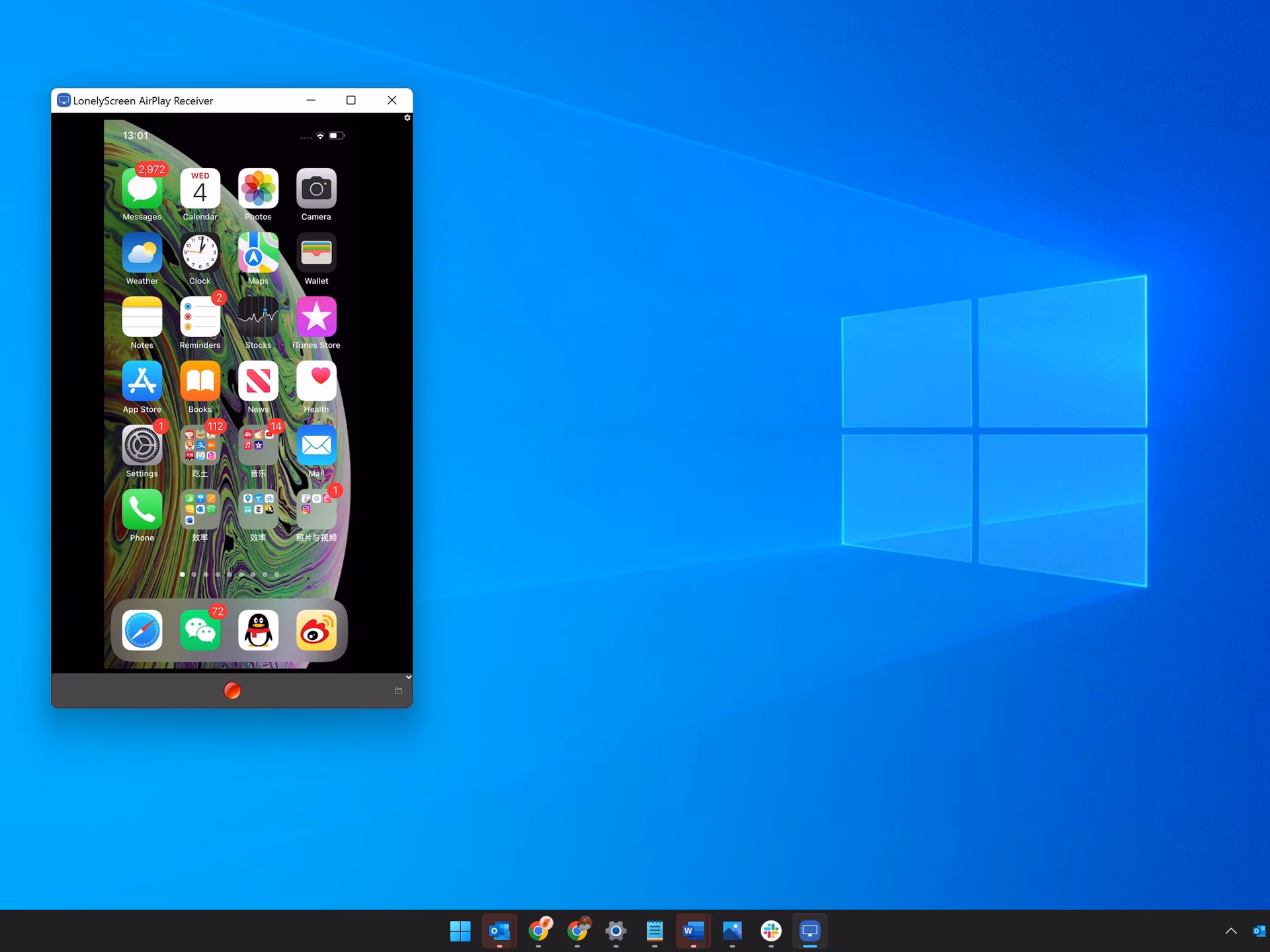Launch Weibo from the iPhone dock
The width and height of the screenshot is (1270, 952).
pyautogui.click(x=316, y=630)
